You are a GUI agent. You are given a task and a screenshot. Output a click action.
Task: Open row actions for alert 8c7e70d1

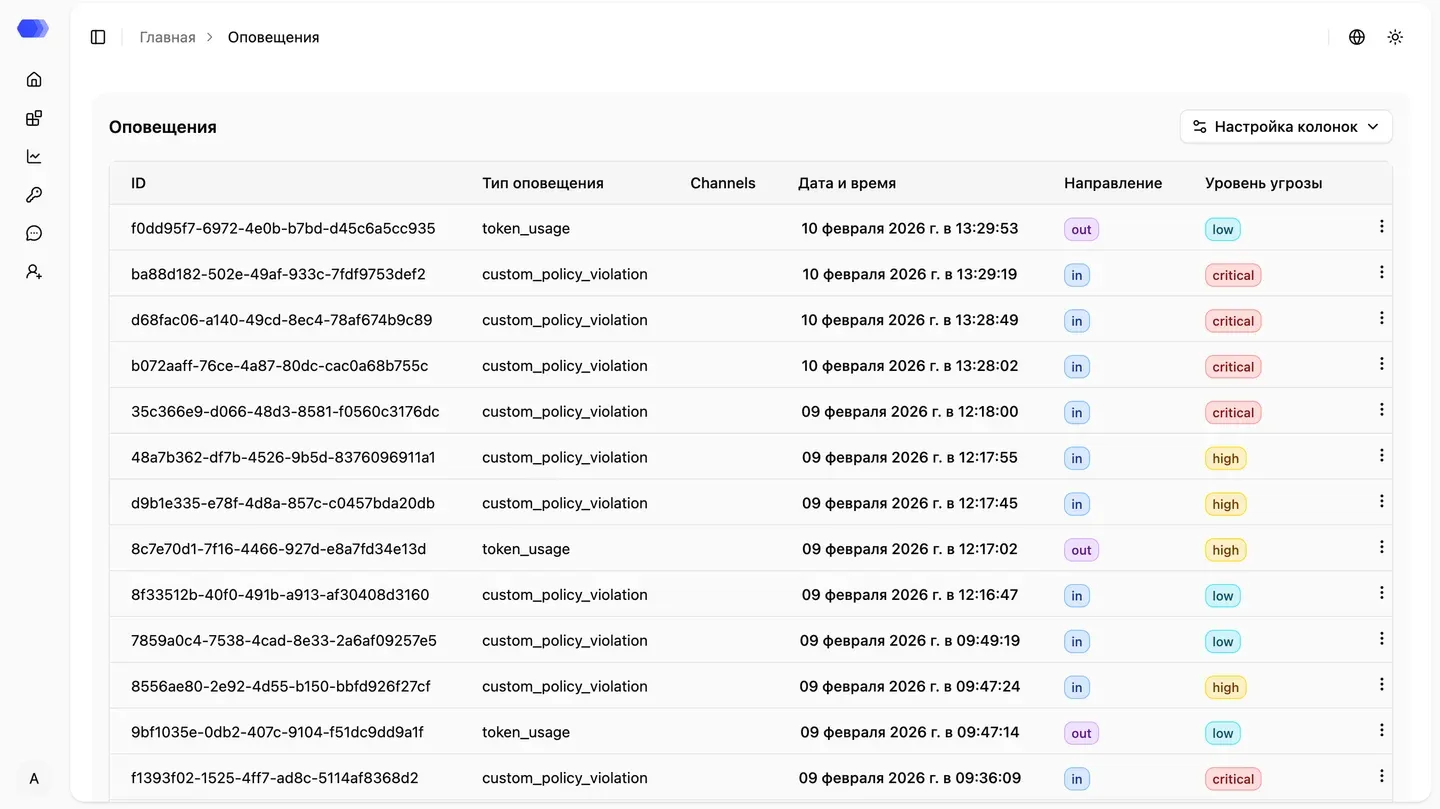click(1382, 547)
